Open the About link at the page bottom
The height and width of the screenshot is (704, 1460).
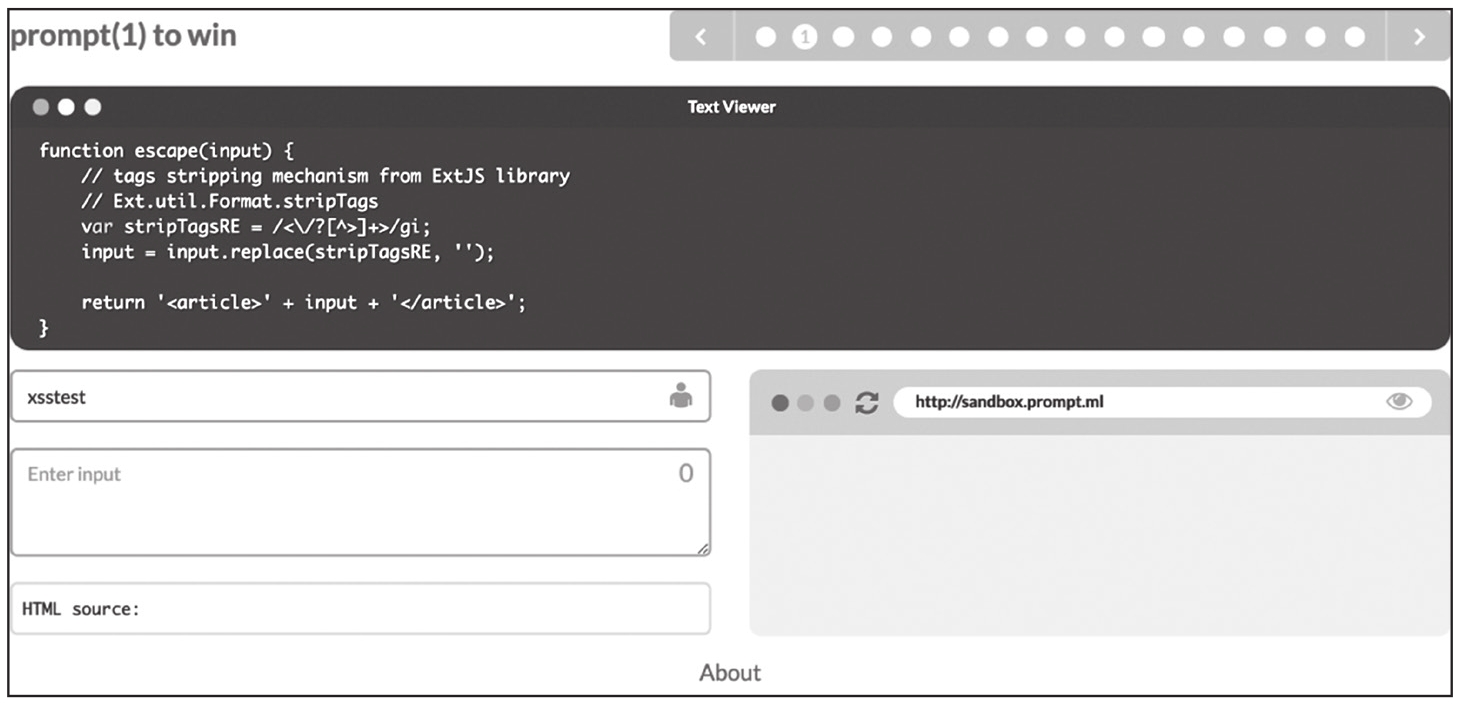pyautogui.click(x=730, y=673)
